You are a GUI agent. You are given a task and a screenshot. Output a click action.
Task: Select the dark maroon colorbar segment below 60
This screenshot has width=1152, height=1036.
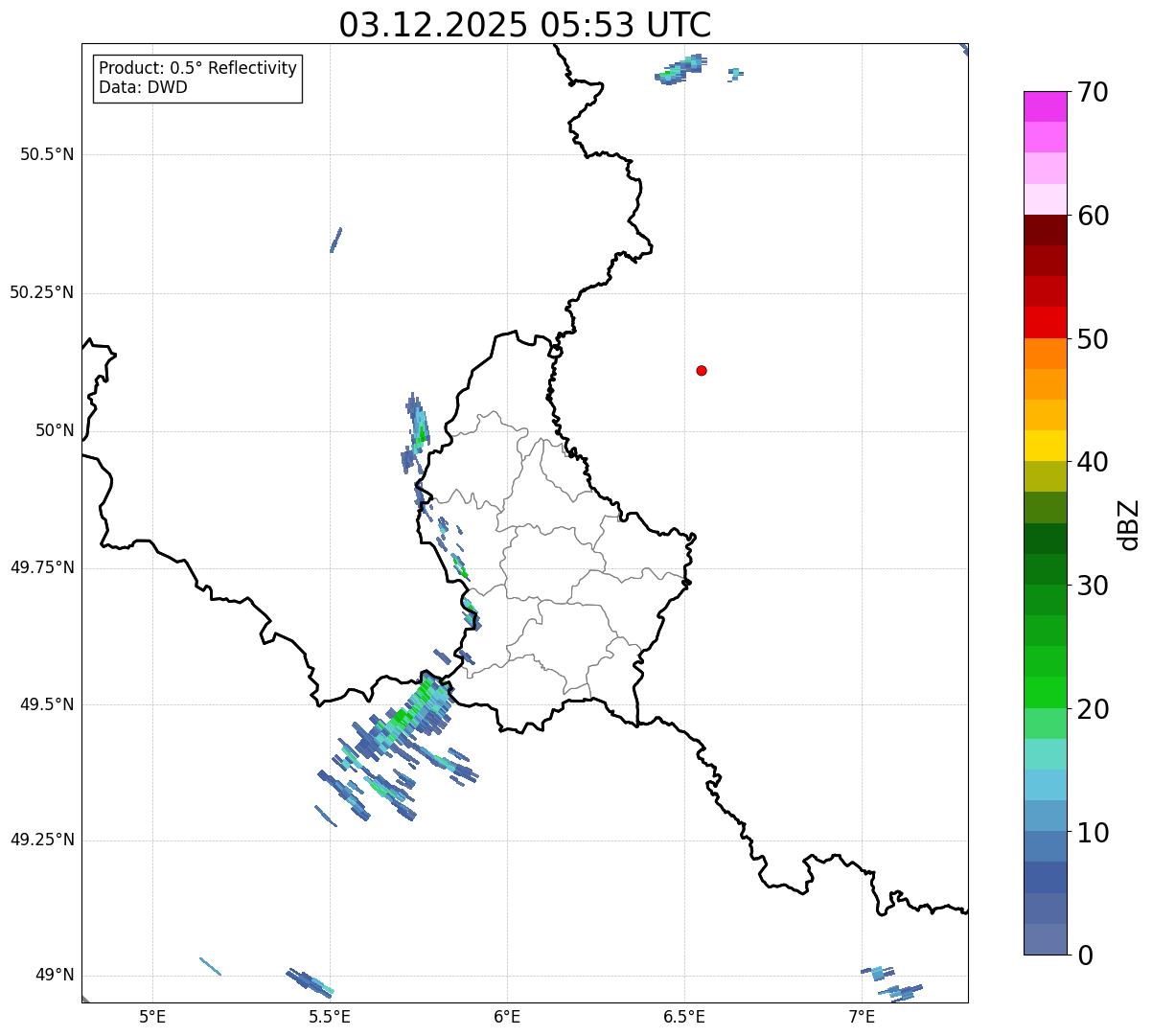pyautogui.click(x=1045, y=230)
